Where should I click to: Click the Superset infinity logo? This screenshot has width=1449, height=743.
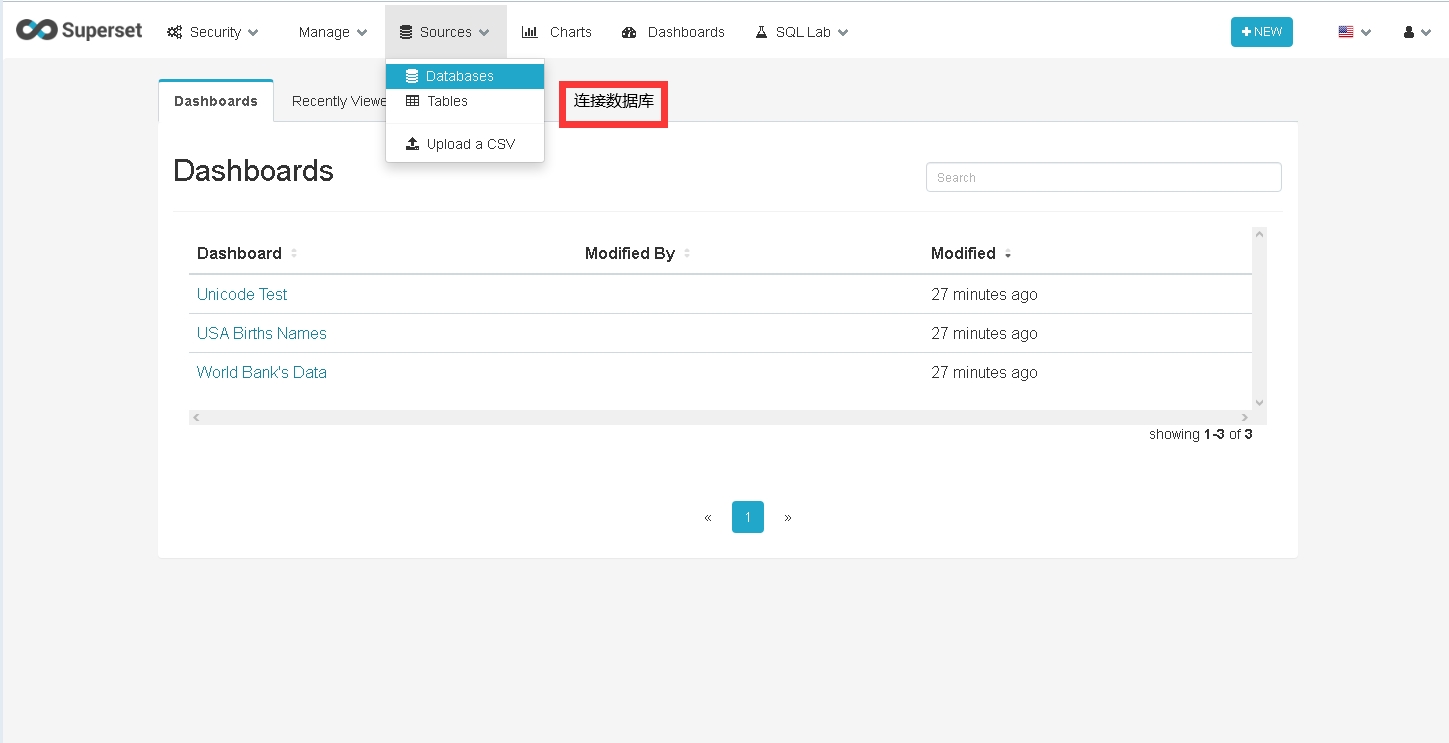[x=36, y=30]
